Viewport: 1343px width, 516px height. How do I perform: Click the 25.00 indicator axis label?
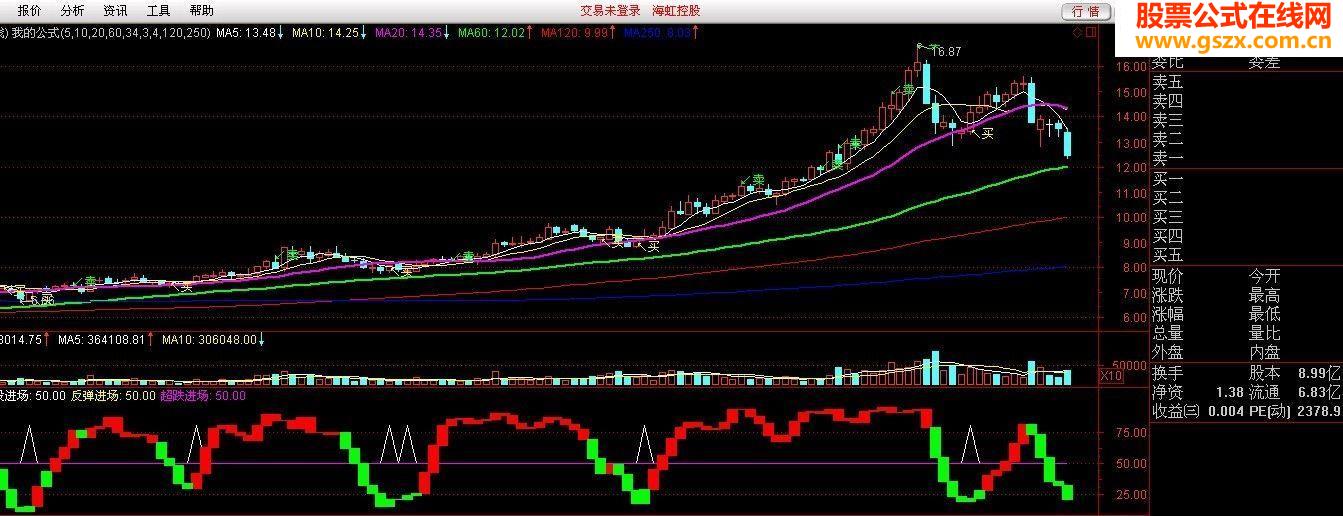coord(1132,495)
